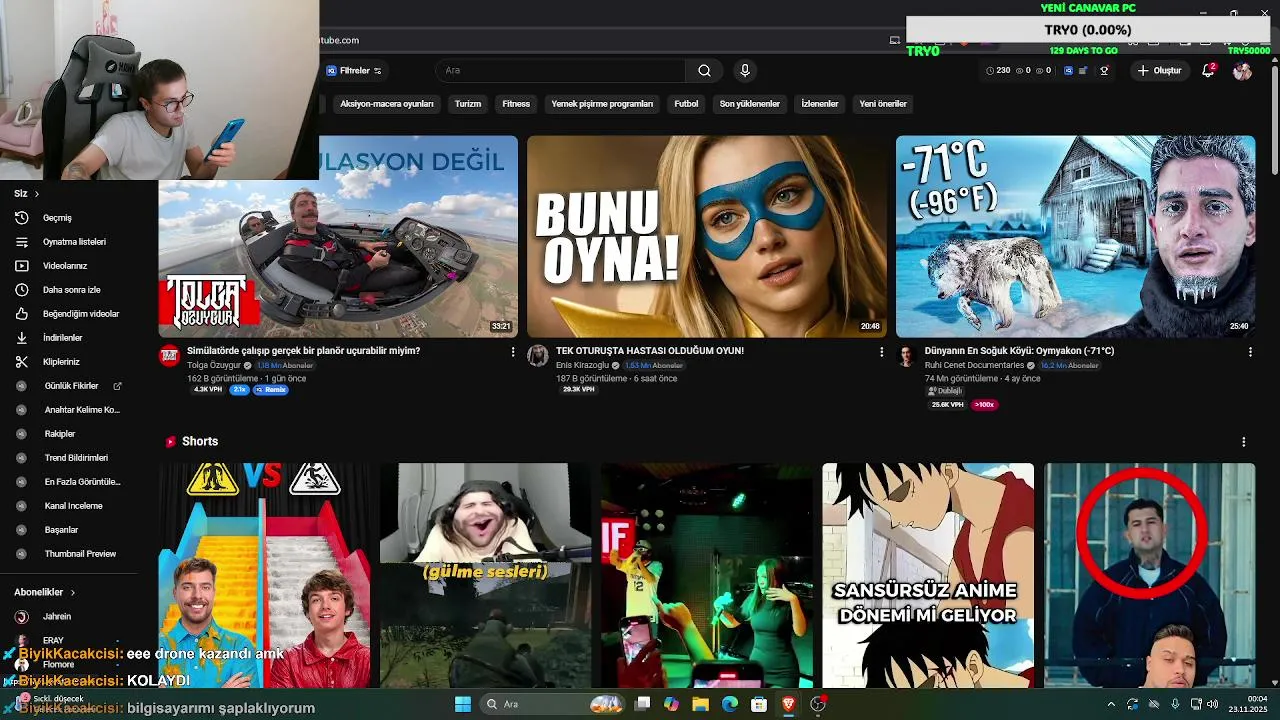Open gülme sesleri Short thumbnail
The height and width of the screenshot is (720, 1280).
pos(485,575)
